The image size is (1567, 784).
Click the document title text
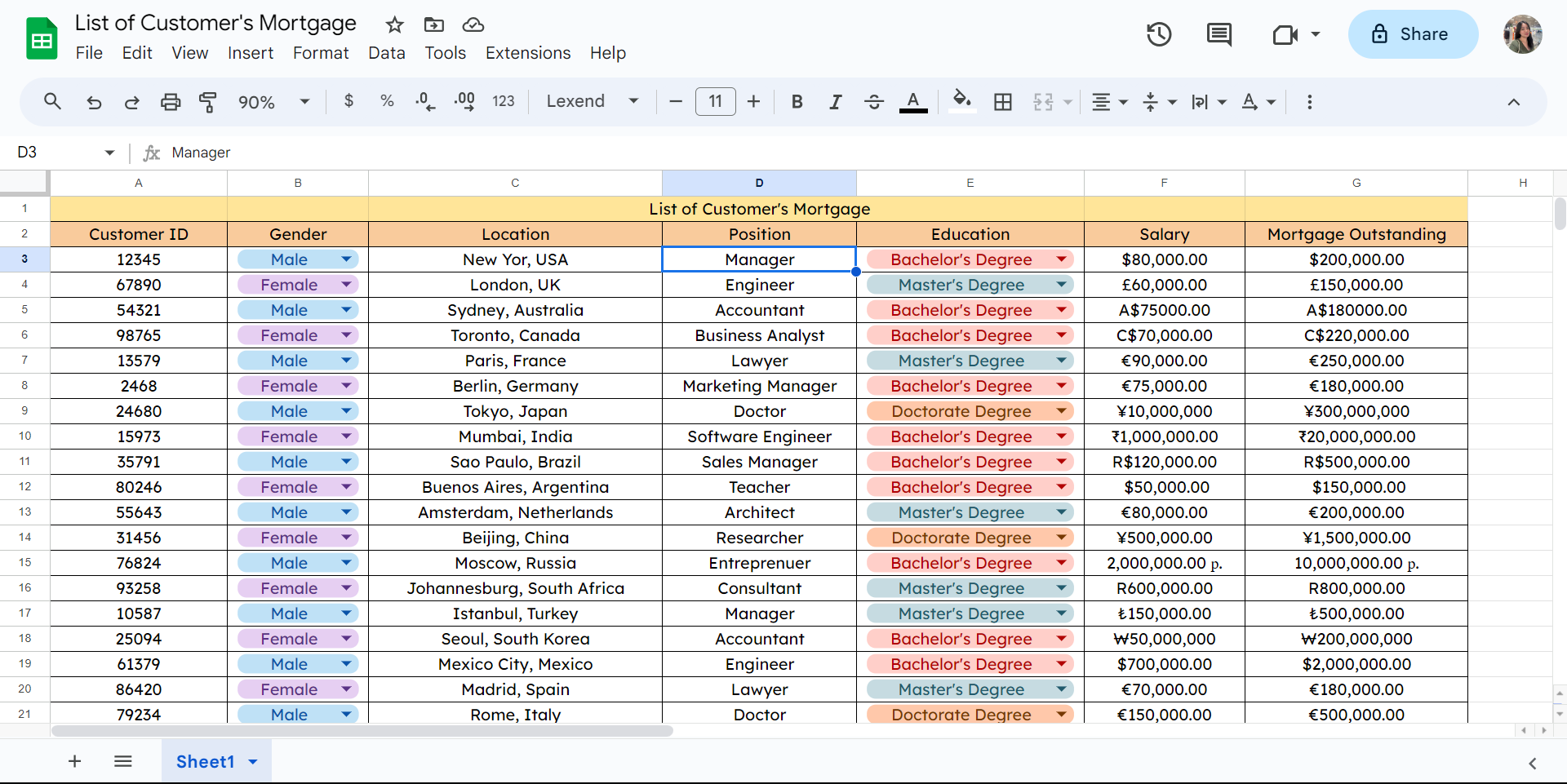(x=215, y=23)
